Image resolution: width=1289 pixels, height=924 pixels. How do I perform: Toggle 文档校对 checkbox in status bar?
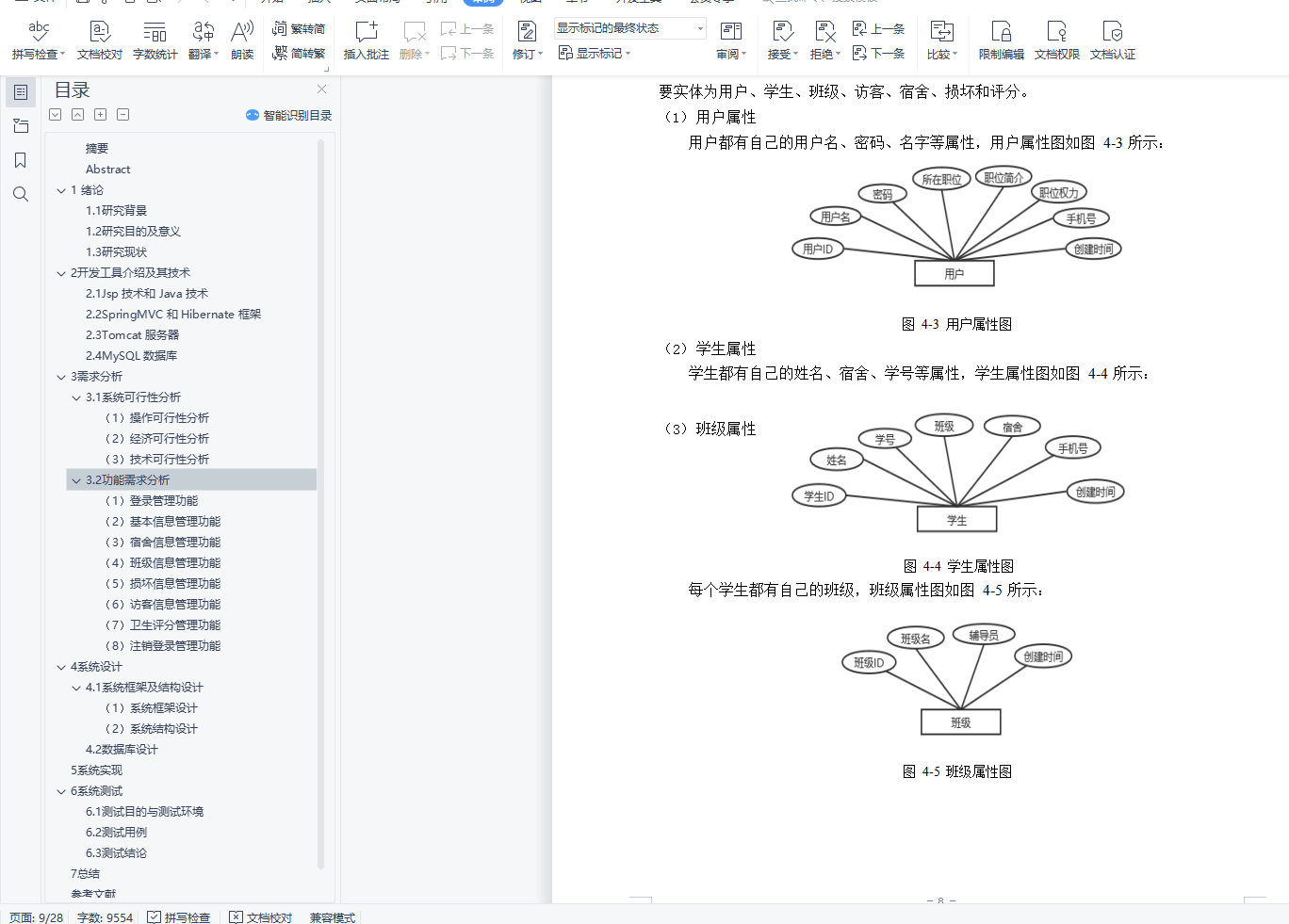coord(236,917)
